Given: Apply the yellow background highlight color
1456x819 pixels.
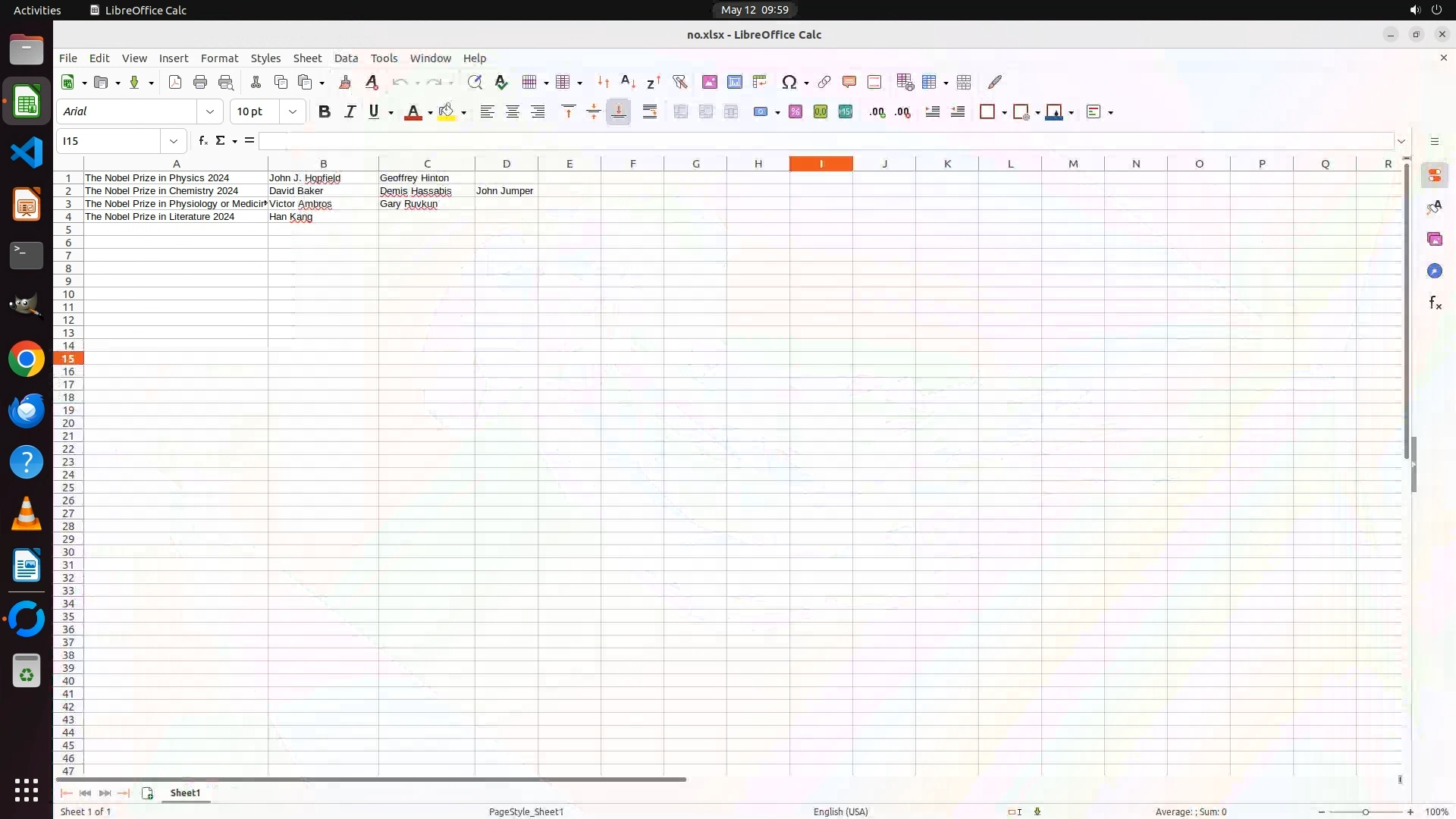Looking at the screenshot, I should [447, 111].
